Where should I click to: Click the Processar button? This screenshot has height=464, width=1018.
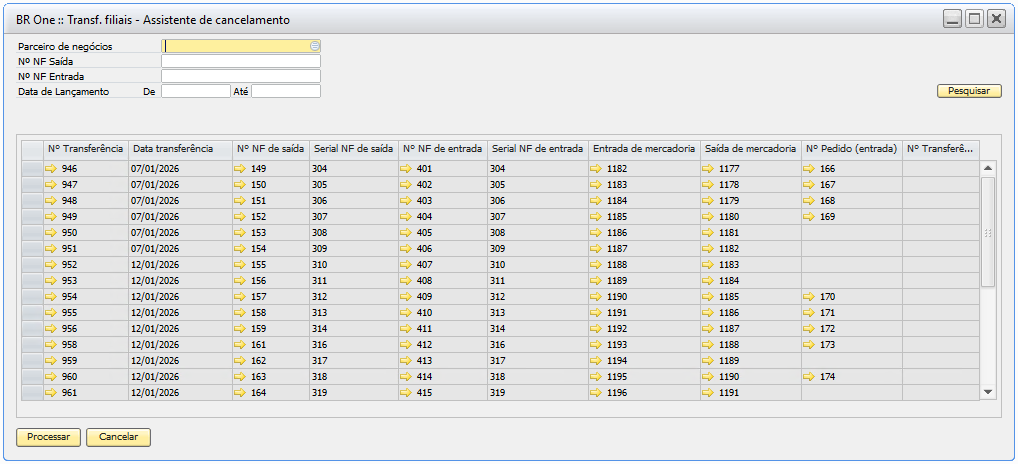tap(48, 437)
